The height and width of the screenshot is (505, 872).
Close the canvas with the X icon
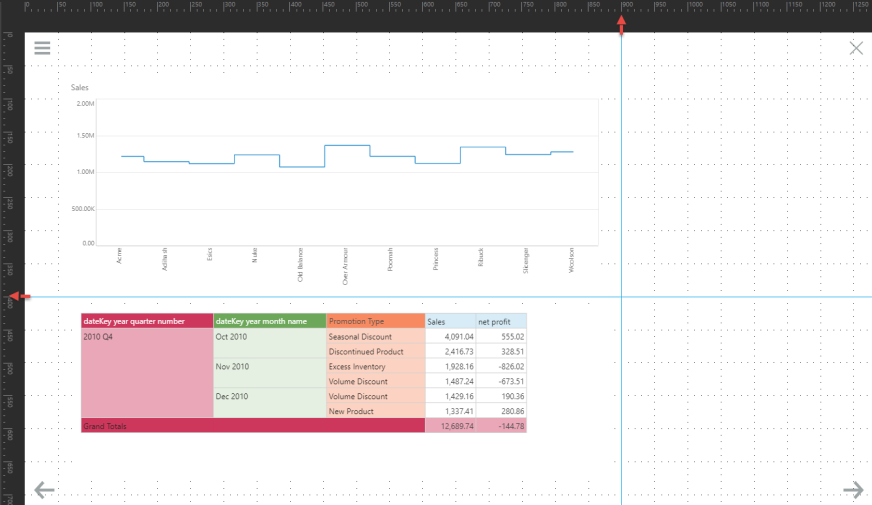coord(856,48)
